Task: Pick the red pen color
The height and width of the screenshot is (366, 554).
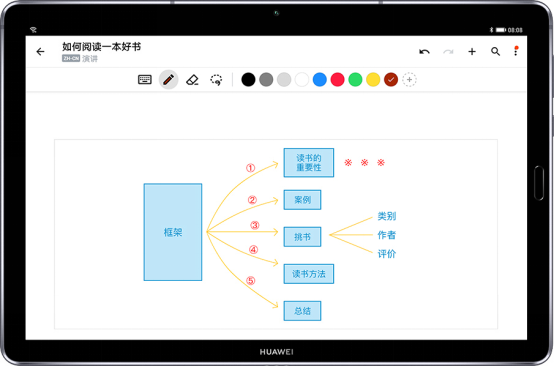Action: 337,79
